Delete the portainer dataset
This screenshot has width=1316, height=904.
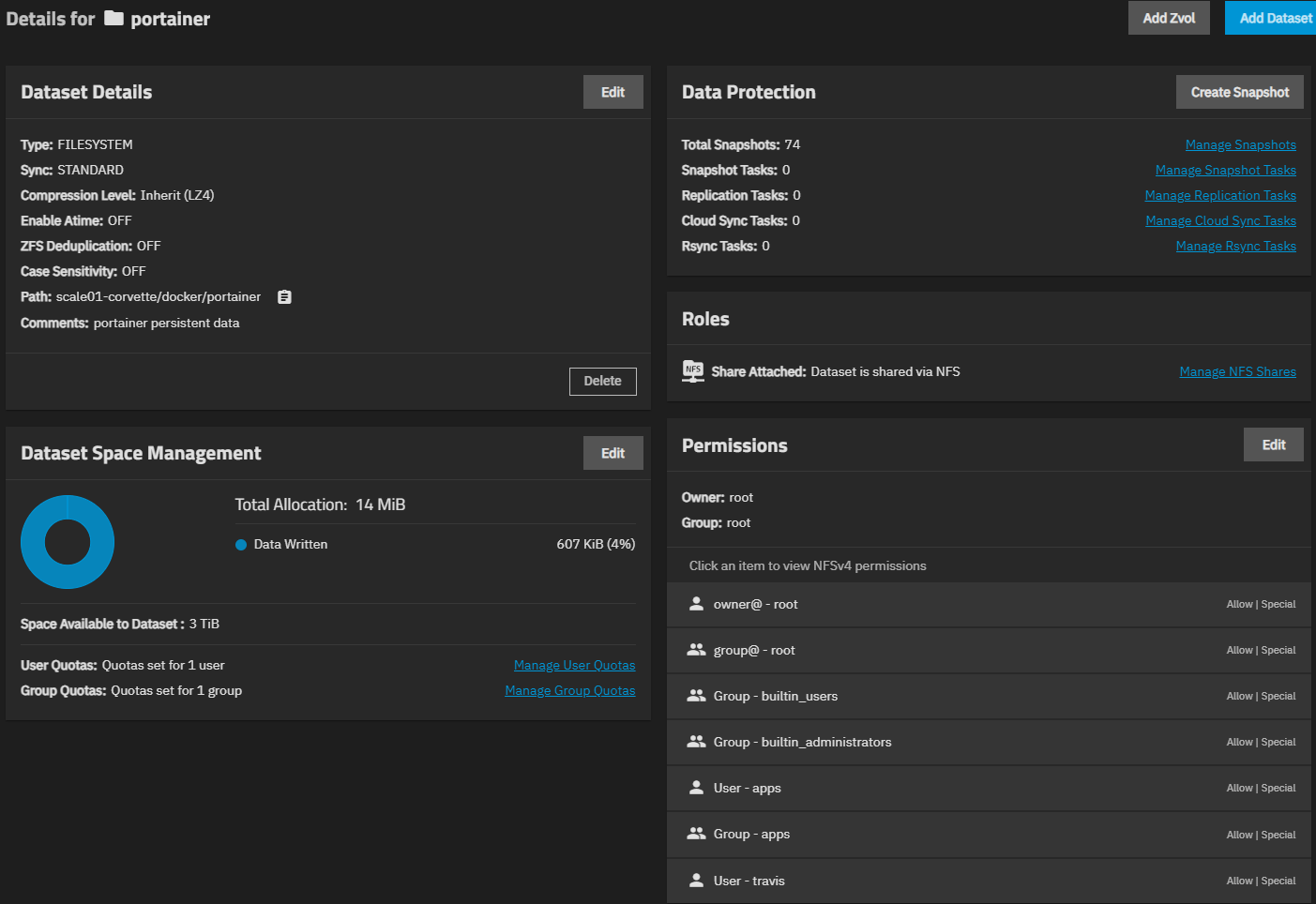(x=603, y=382)
